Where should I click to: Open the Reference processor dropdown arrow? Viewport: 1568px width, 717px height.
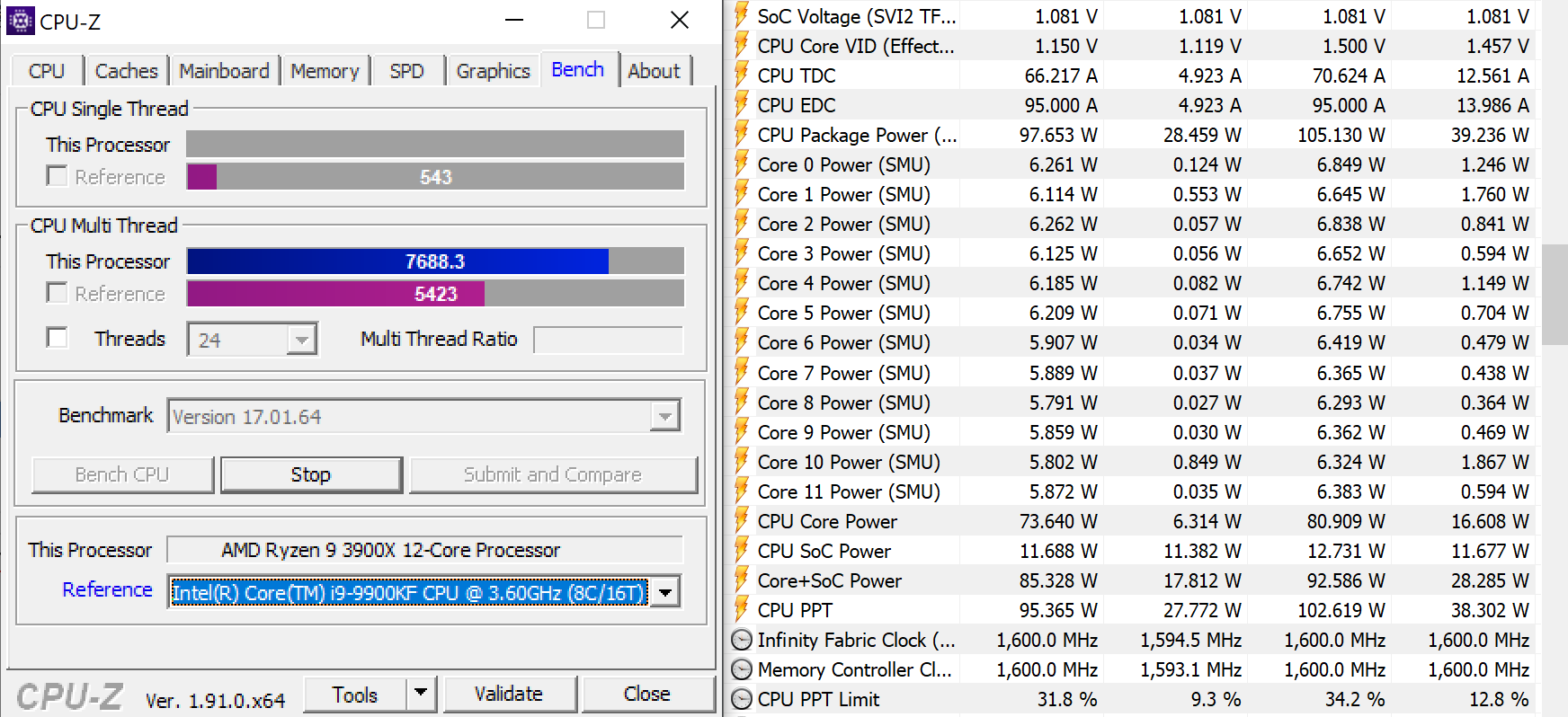click(x=665, y=592)
